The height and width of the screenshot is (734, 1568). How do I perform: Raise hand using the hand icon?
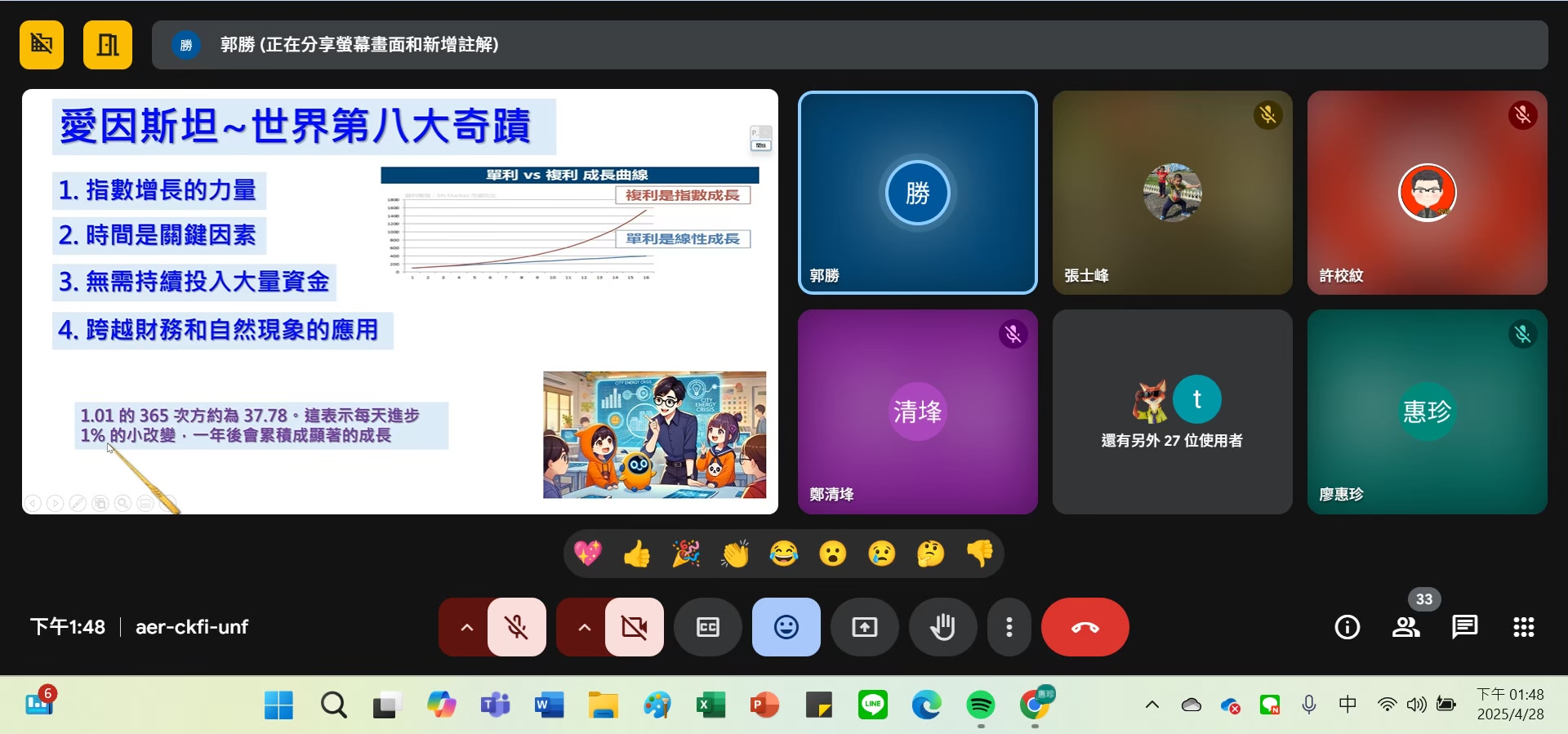pyautogui.click(x=942, y=627)
